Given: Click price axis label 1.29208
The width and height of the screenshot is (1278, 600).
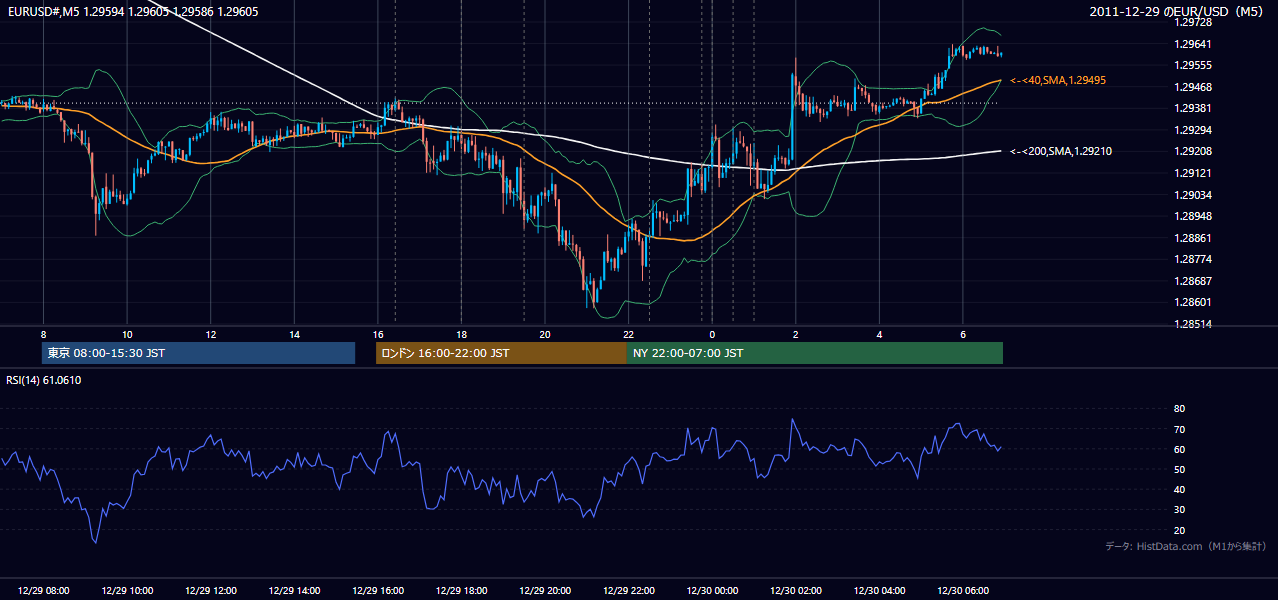Looking at the screenshot, I should [x=1193, y=151].
